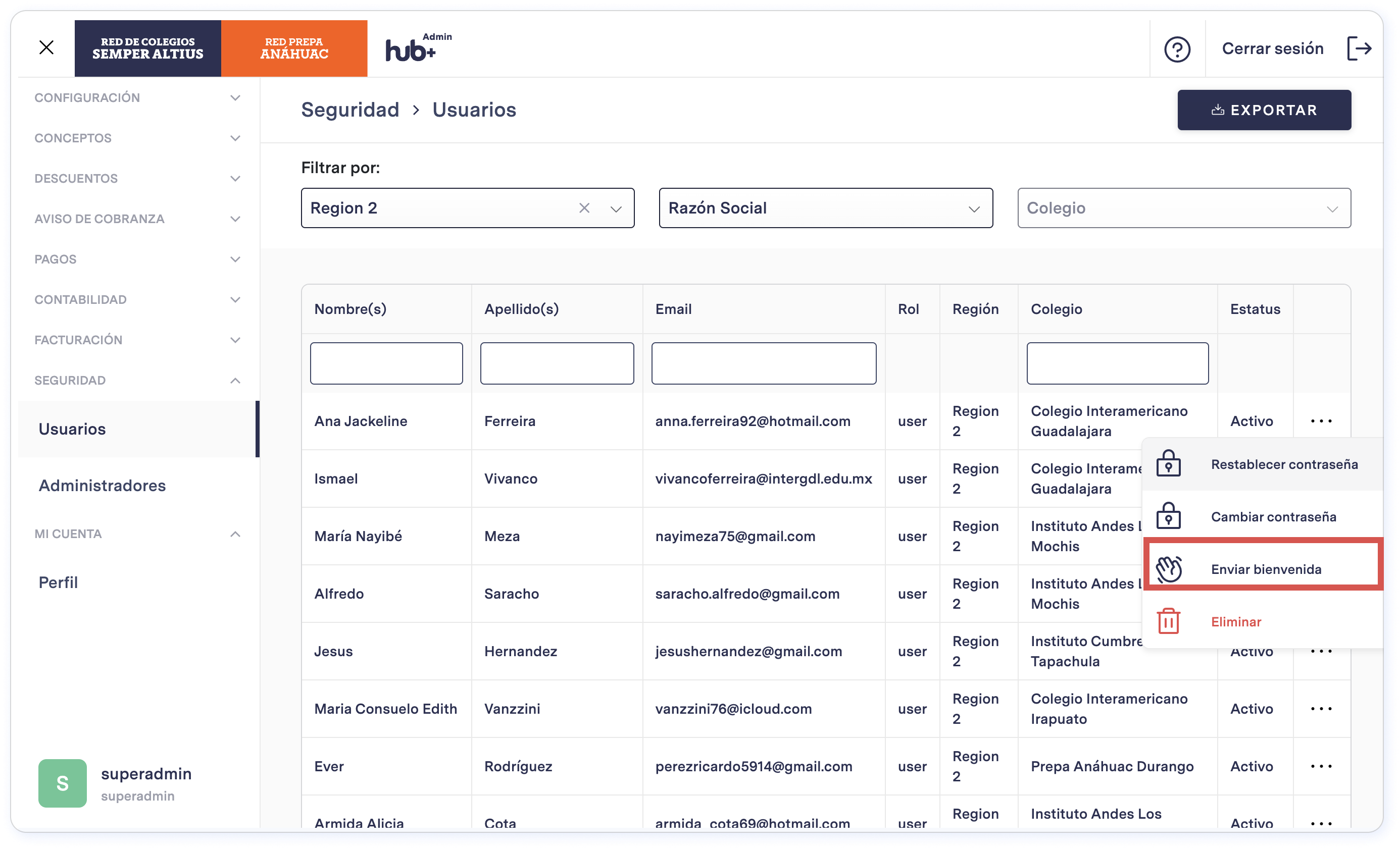Screen dimensions: 1400x849
Task: Click the Apellido(s) filter input field
Action: tap(557, 363)
